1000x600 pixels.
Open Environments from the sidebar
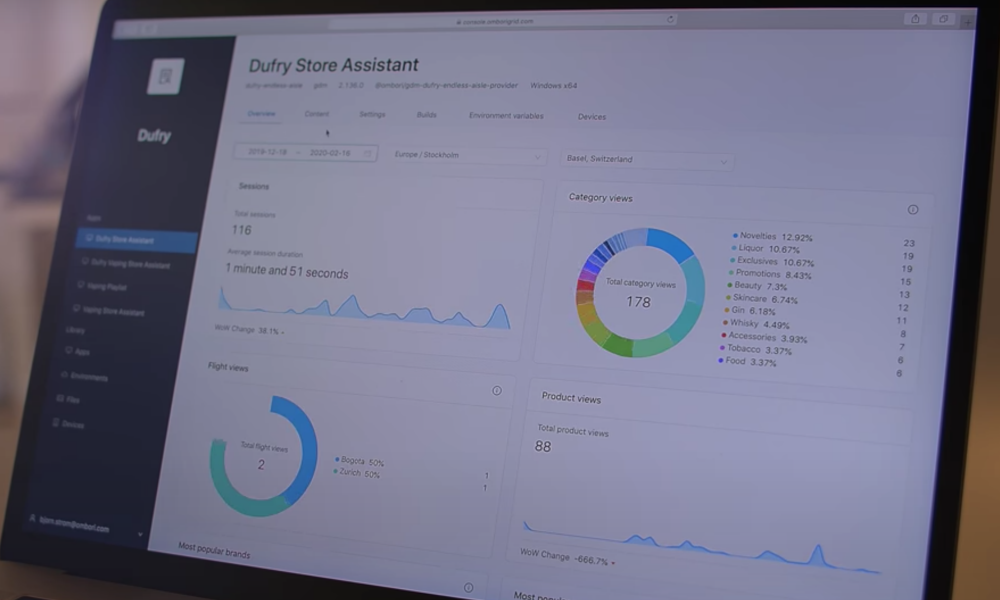(85, 376)
